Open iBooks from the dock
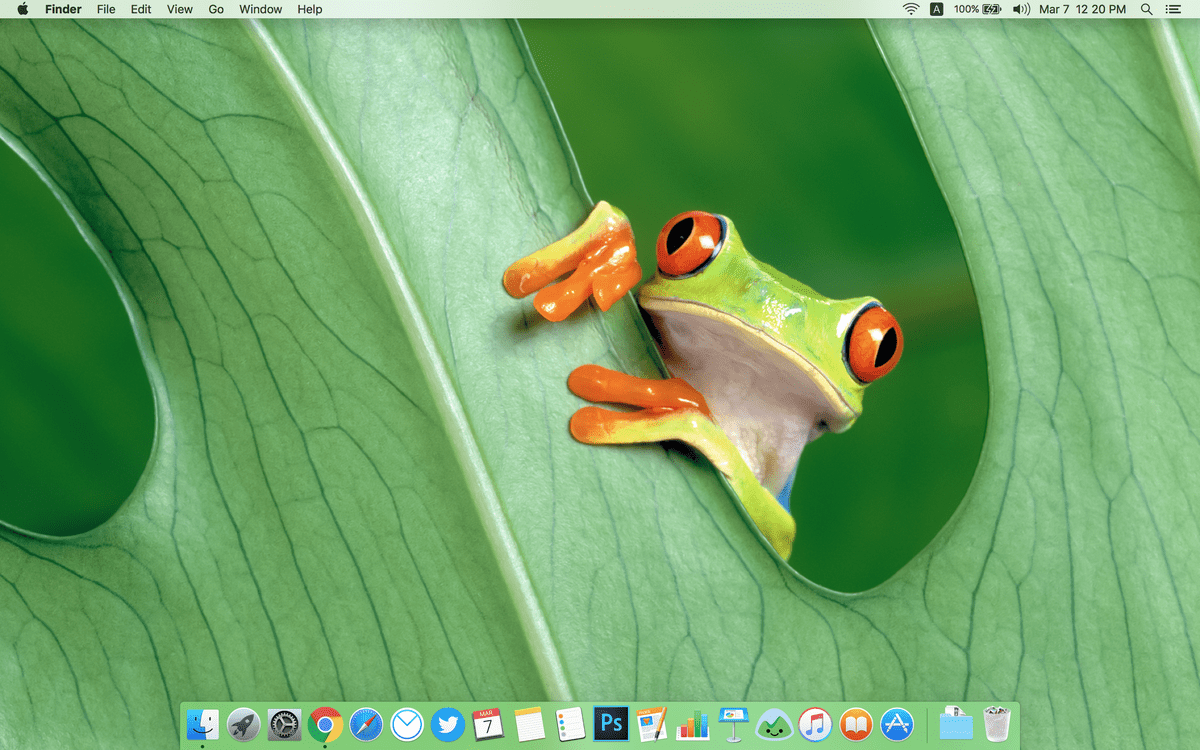This screenshot has width=1200, height=750. click(x=856, y=724)
